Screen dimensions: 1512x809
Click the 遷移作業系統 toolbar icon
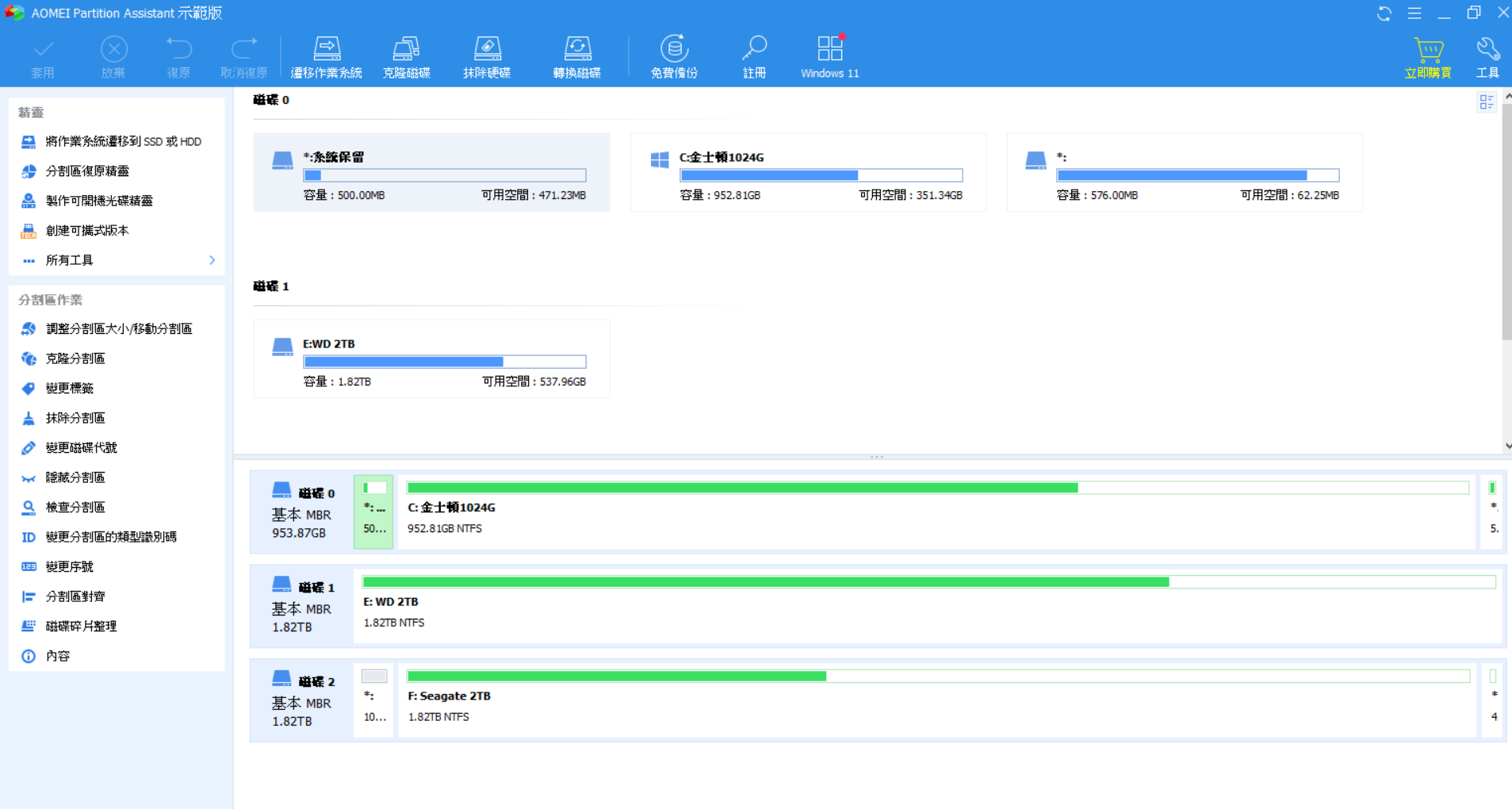pyautogui.click(x=326, y=57)
